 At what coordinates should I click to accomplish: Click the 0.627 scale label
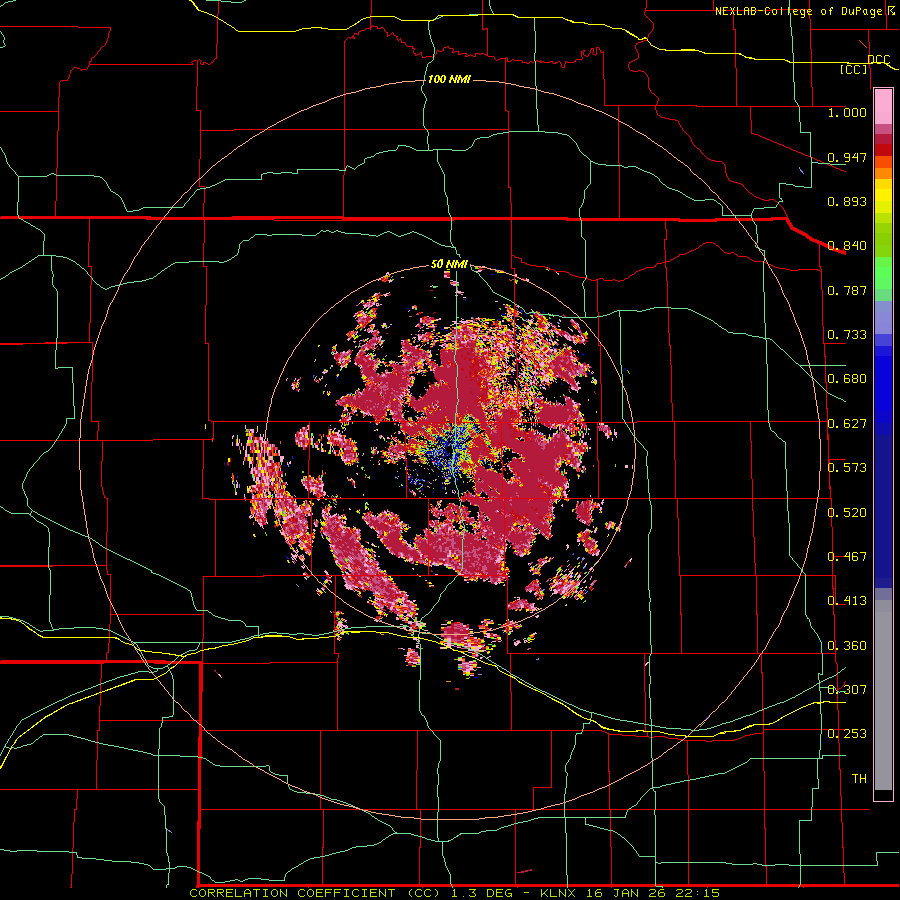click(x=847, y=424)
